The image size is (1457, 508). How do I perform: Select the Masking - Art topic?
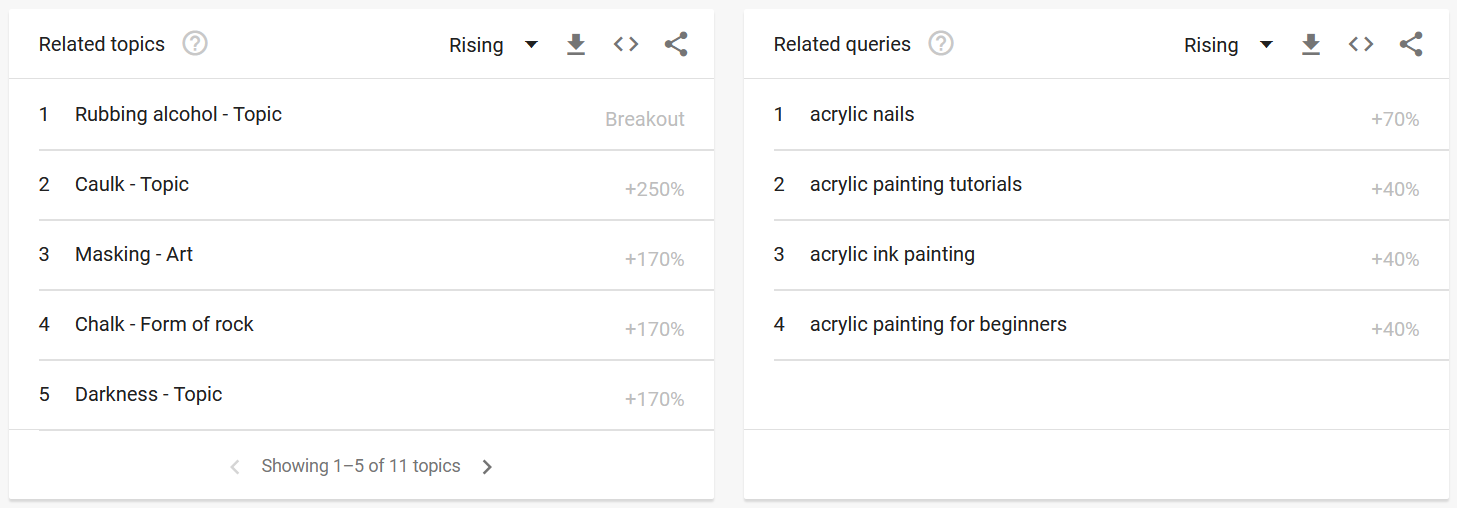[134, 254]
